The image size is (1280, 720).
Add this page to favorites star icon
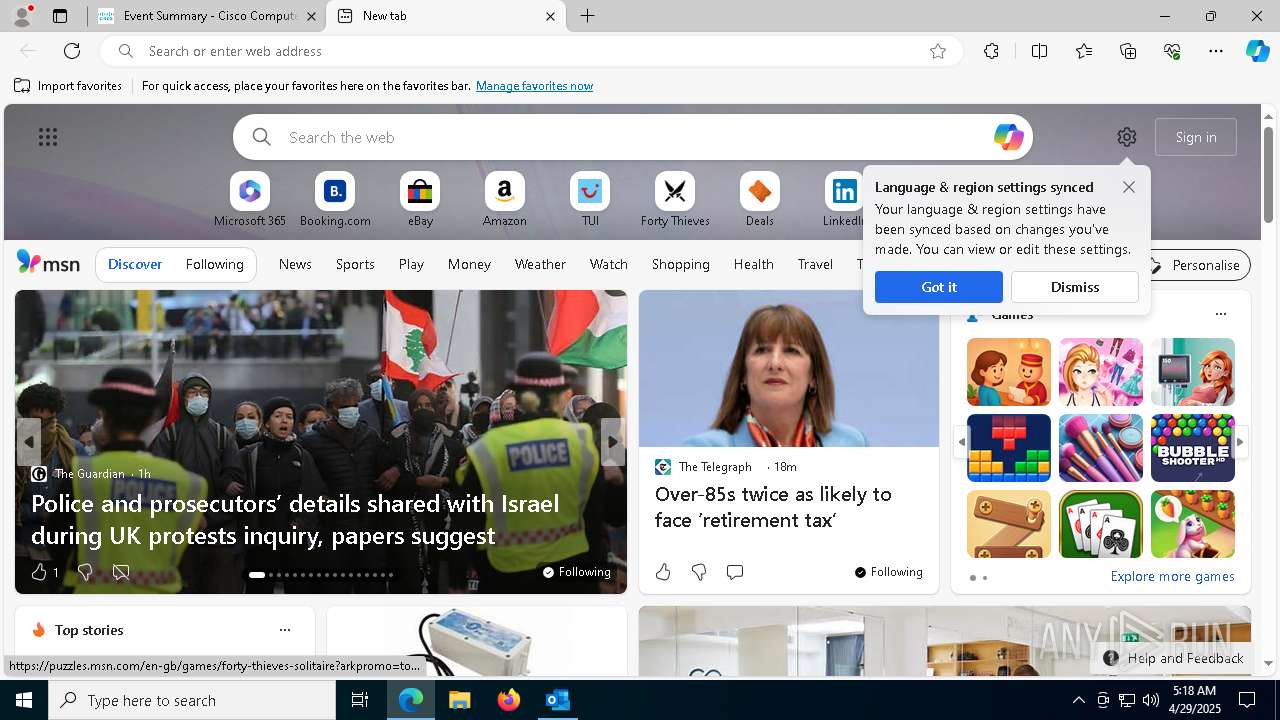coord(938,51)
